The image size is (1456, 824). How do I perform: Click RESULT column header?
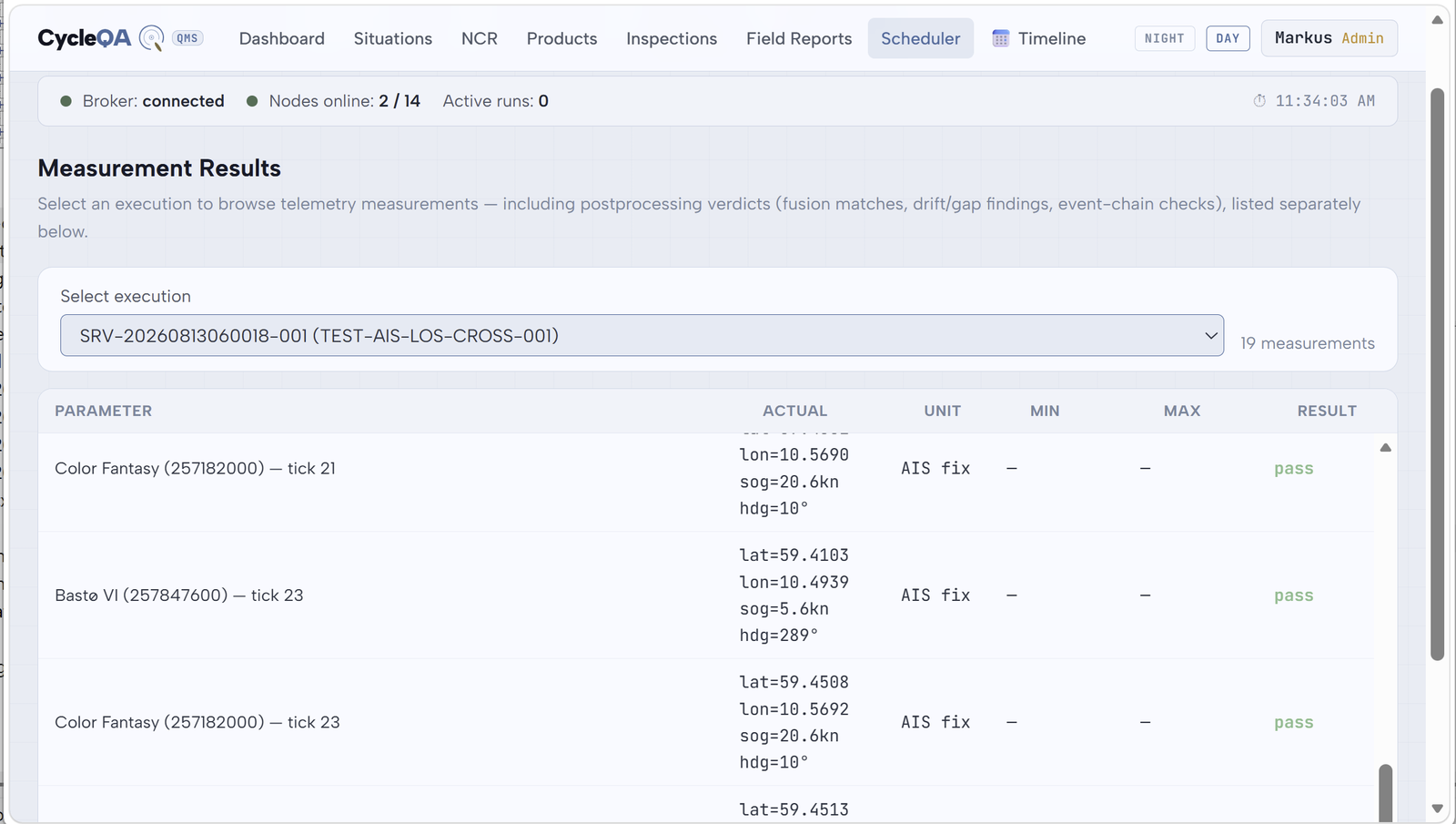1327,411
